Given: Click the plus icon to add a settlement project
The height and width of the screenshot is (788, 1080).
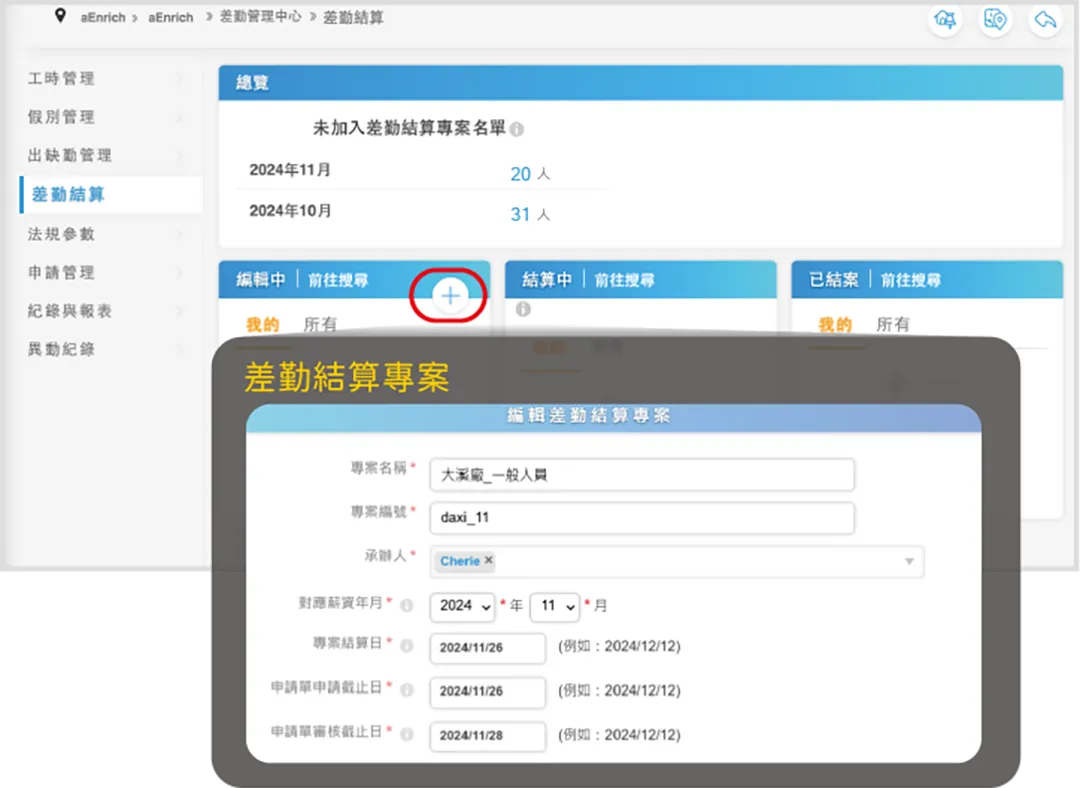Looking at the screenshot, I should pos(449,296).
